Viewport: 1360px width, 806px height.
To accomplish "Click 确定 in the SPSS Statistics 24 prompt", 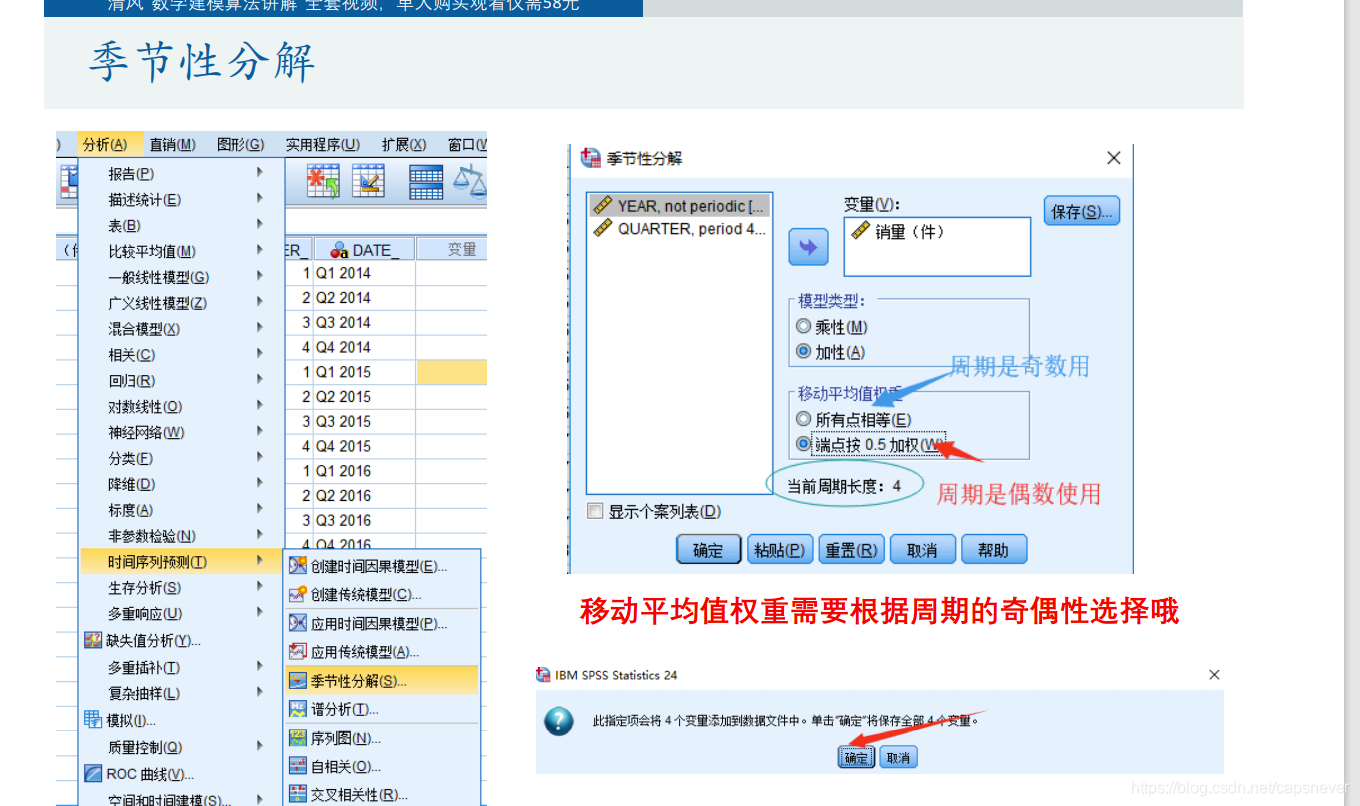I will [x=857, y=757].
